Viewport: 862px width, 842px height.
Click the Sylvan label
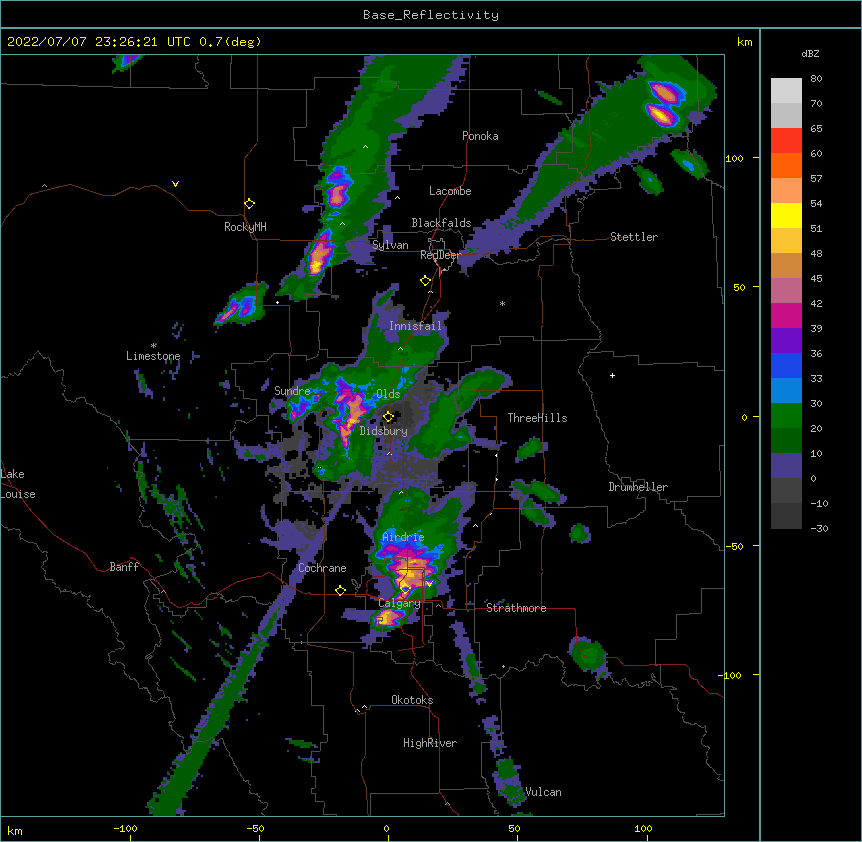coord(390,245)
